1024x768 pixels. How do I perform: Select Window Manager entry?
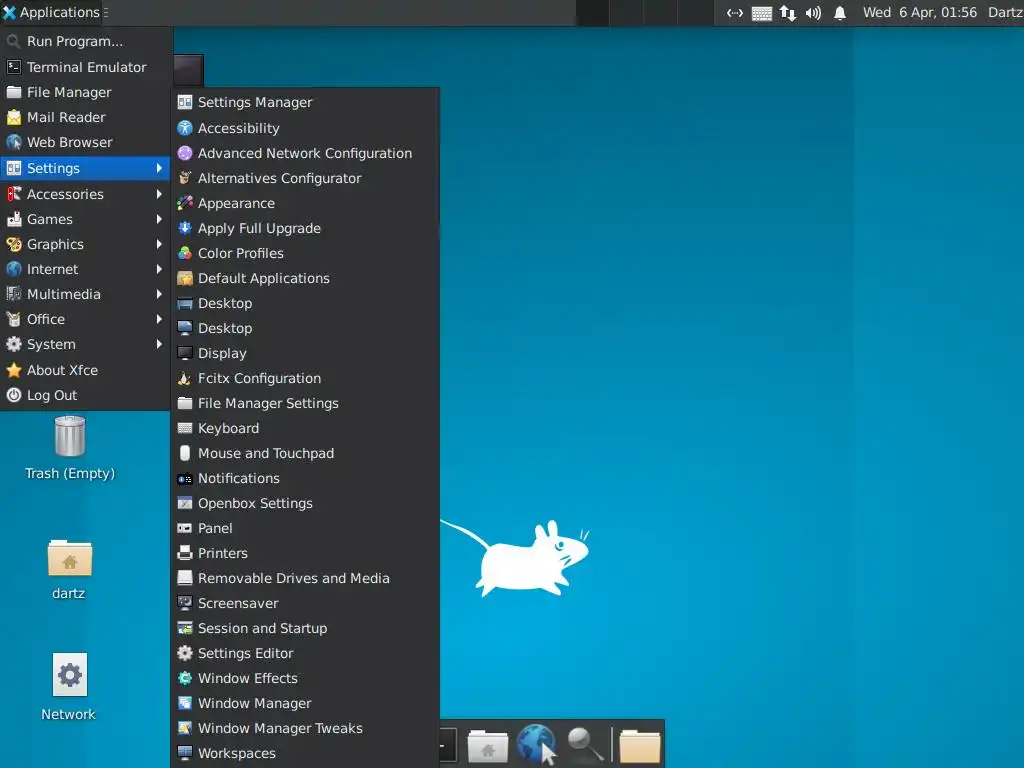(x=305, y=703)
